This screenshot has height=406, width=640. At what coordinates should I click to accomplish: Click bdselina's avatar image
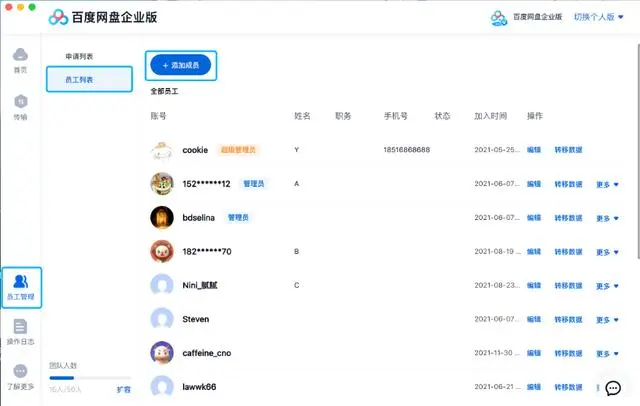(162, 218)
